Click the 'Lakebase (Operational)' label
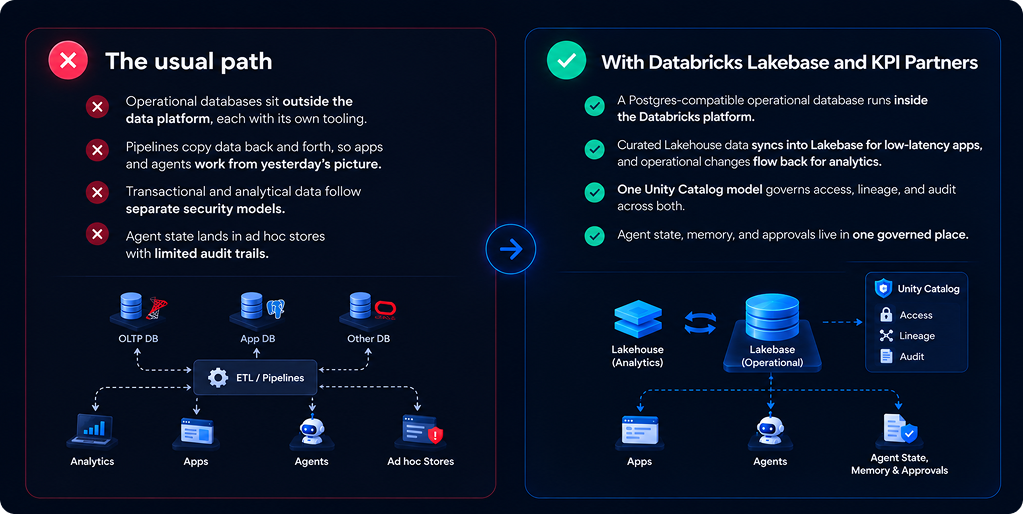1023x514 pixels. [772, 356]
